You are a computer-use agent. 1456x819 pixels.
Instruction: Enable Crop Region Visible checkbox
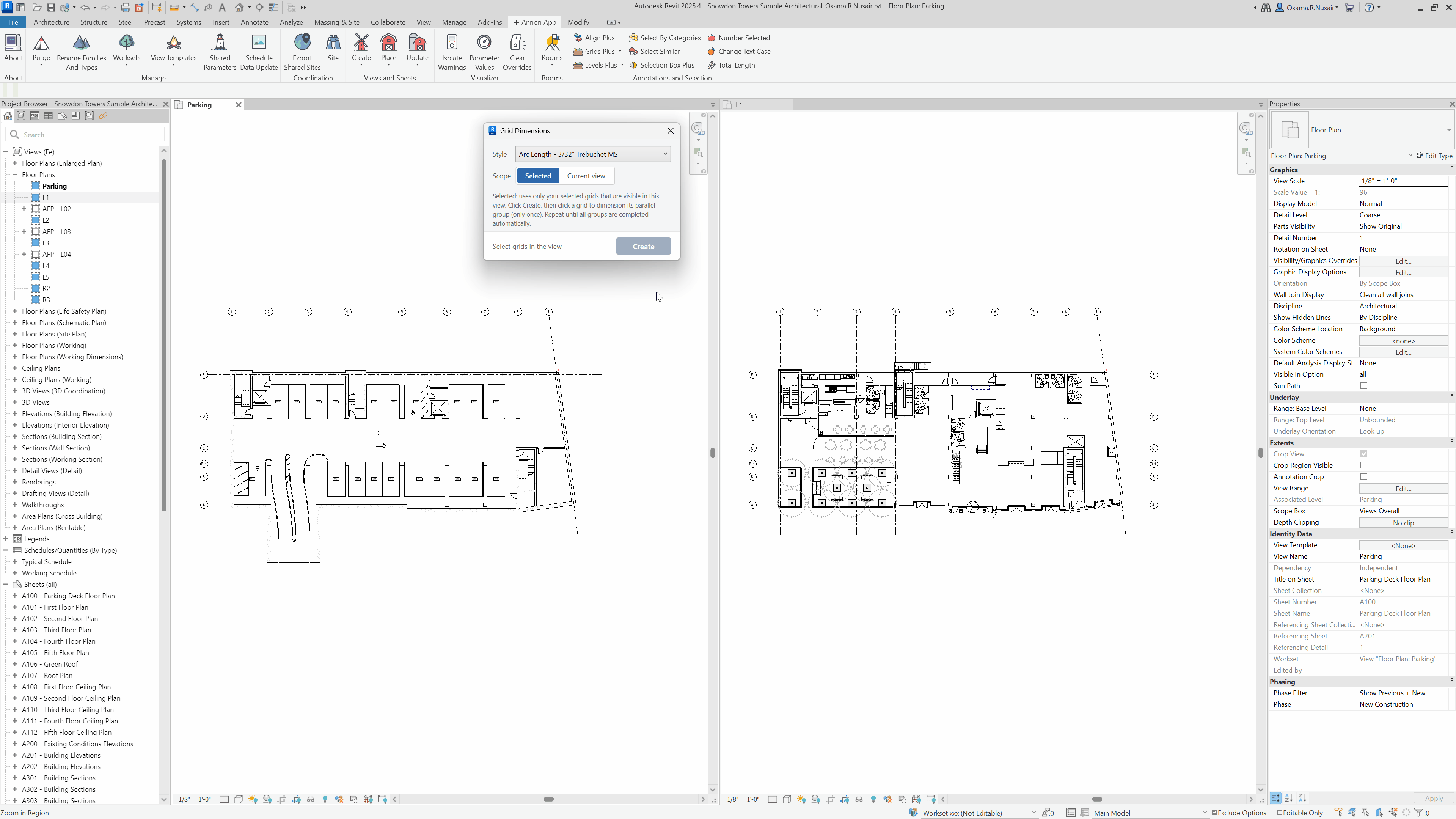(1364, 466)
